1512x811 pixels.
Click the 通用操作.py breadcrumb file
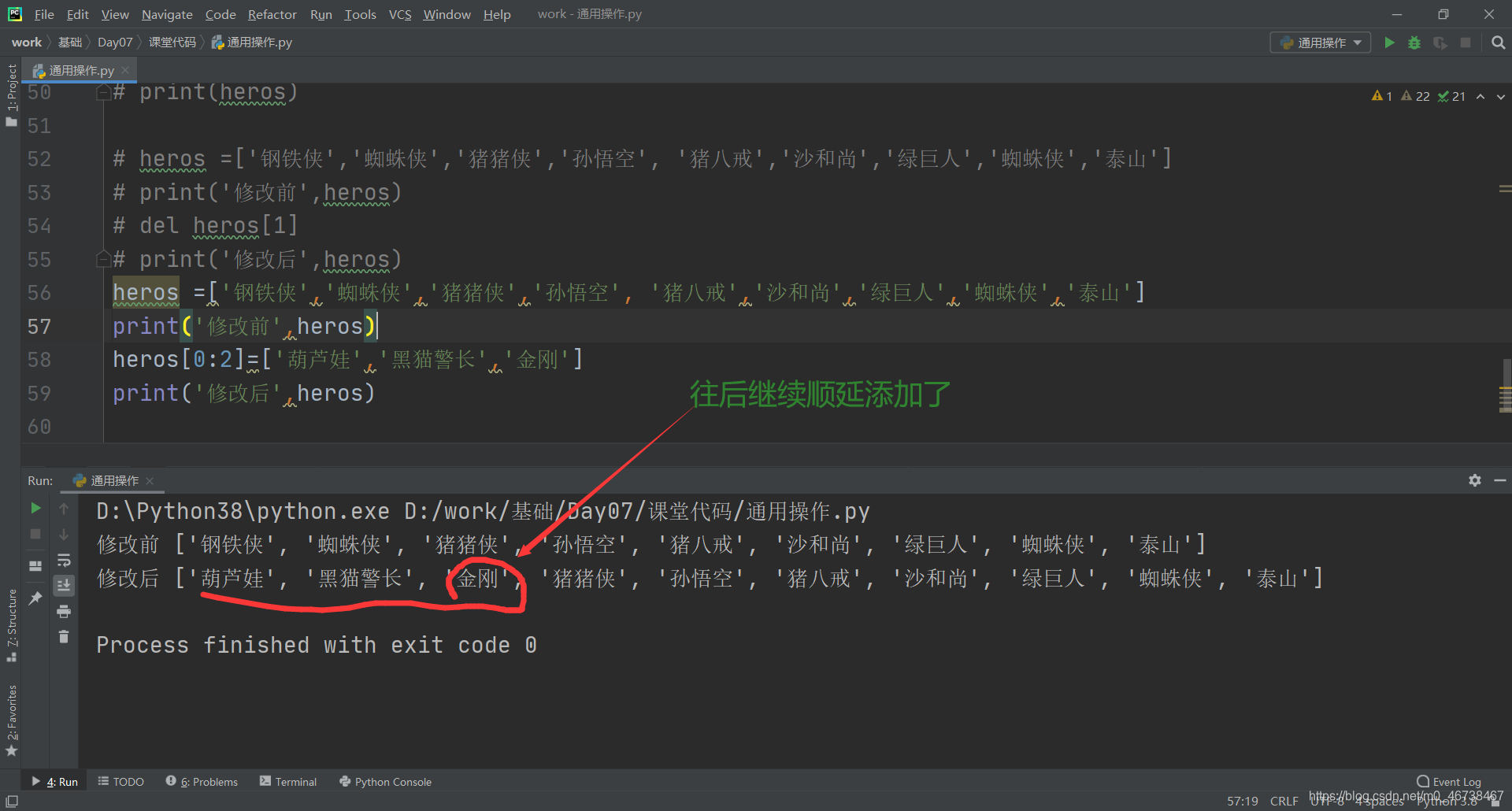(252, 43)
